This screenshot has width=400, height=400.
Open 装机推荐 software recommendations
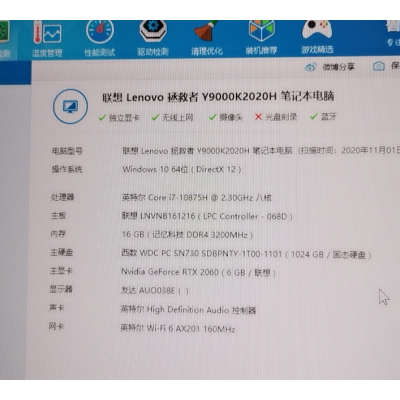click(261, 38)
